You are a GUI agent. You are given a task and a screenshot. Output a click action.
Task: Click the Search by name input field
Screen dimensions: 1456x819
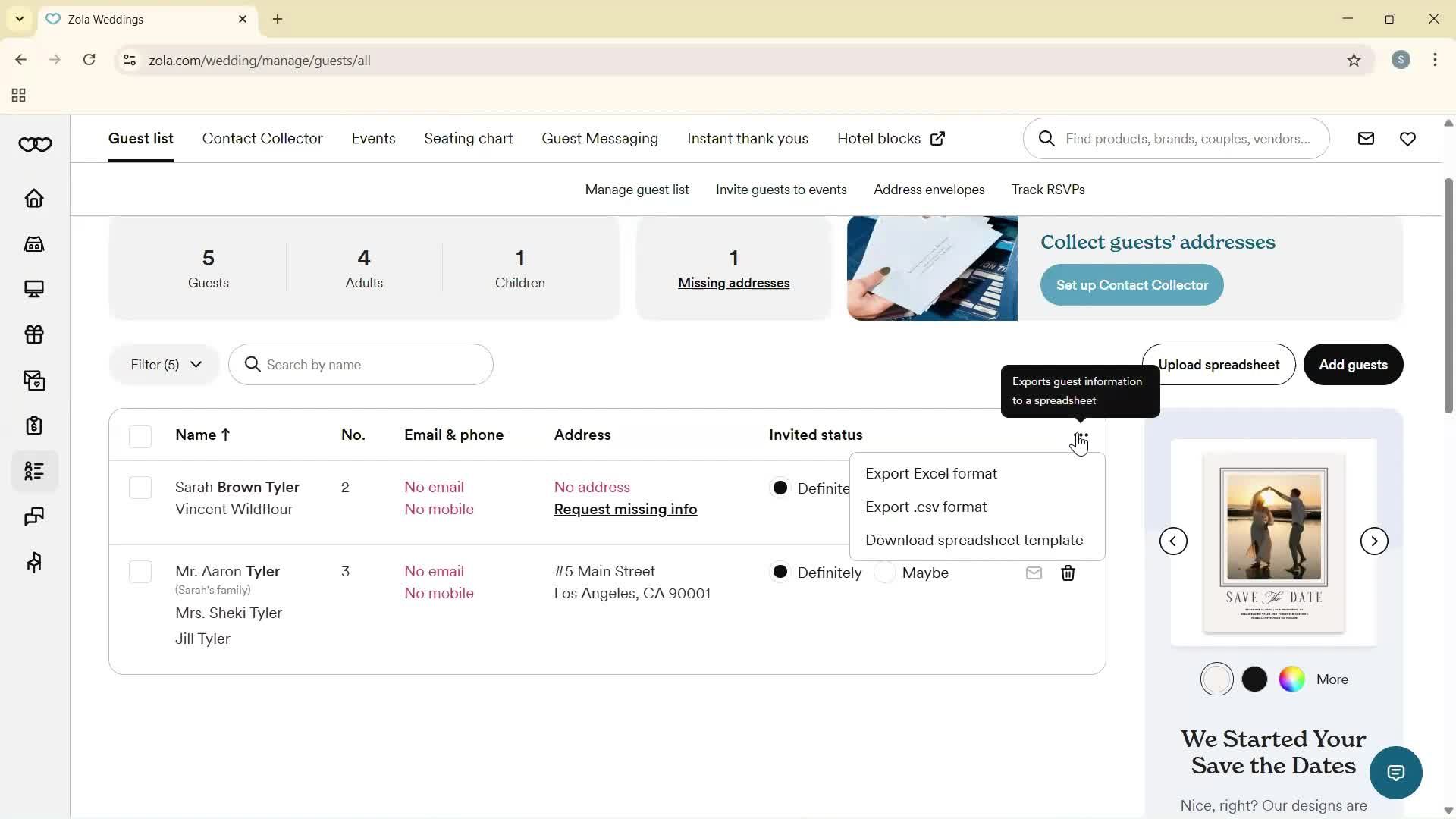click(x=361, y=365)
